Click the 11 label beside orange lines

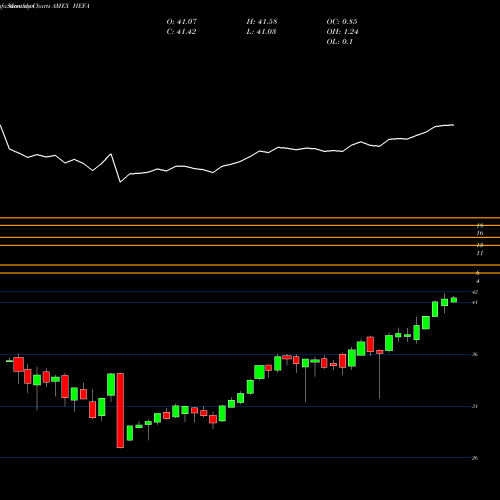(480, 253)
